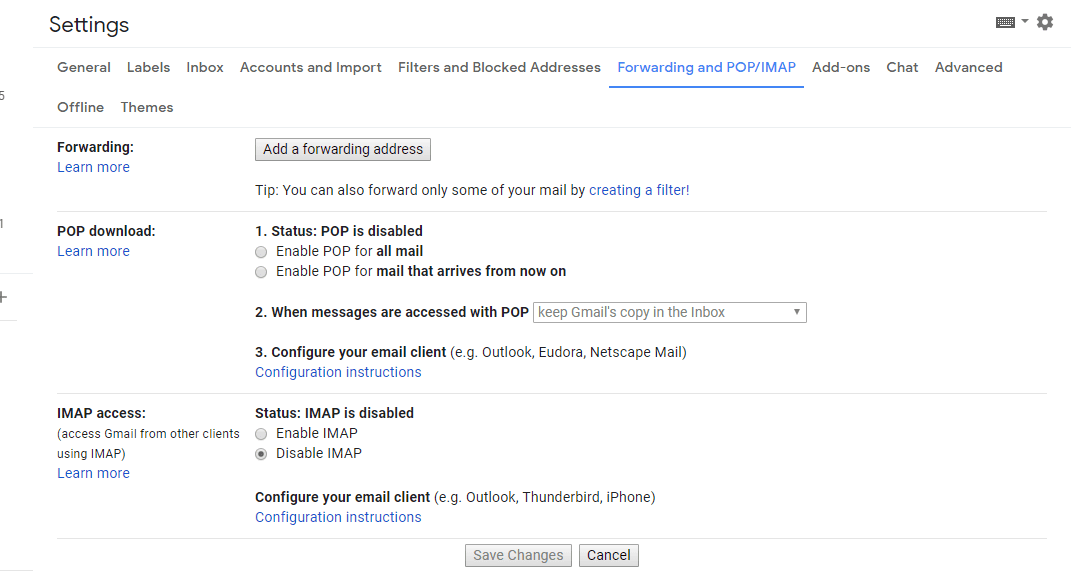This screenshot has width=1072, height=577.
Task: Select Enable POP for mail arriving now
Action: pyautogui.click(x=261, y=272)
